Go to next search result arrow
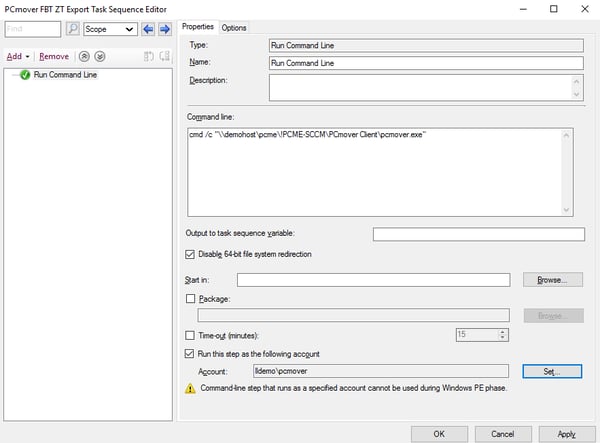 click(165, 29)
